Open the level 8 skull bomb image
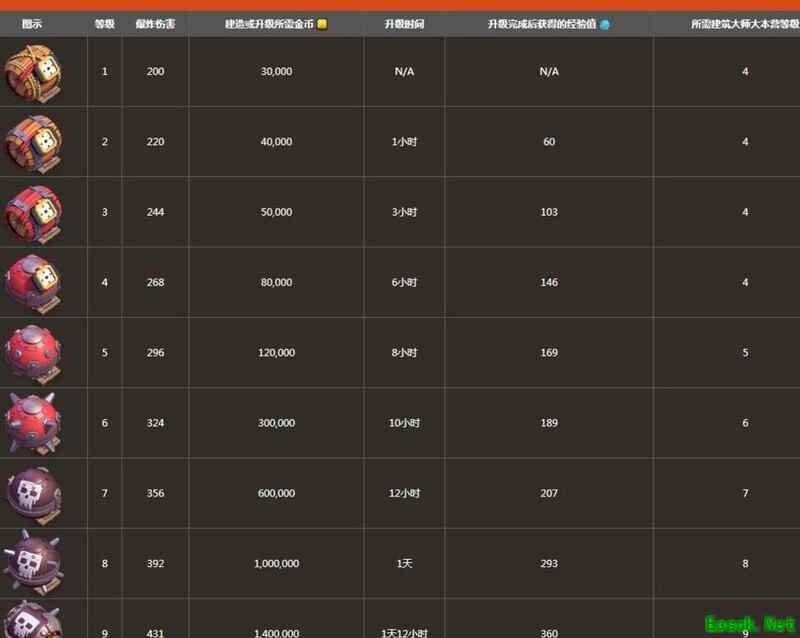800x638 pixels. (35, 563)
